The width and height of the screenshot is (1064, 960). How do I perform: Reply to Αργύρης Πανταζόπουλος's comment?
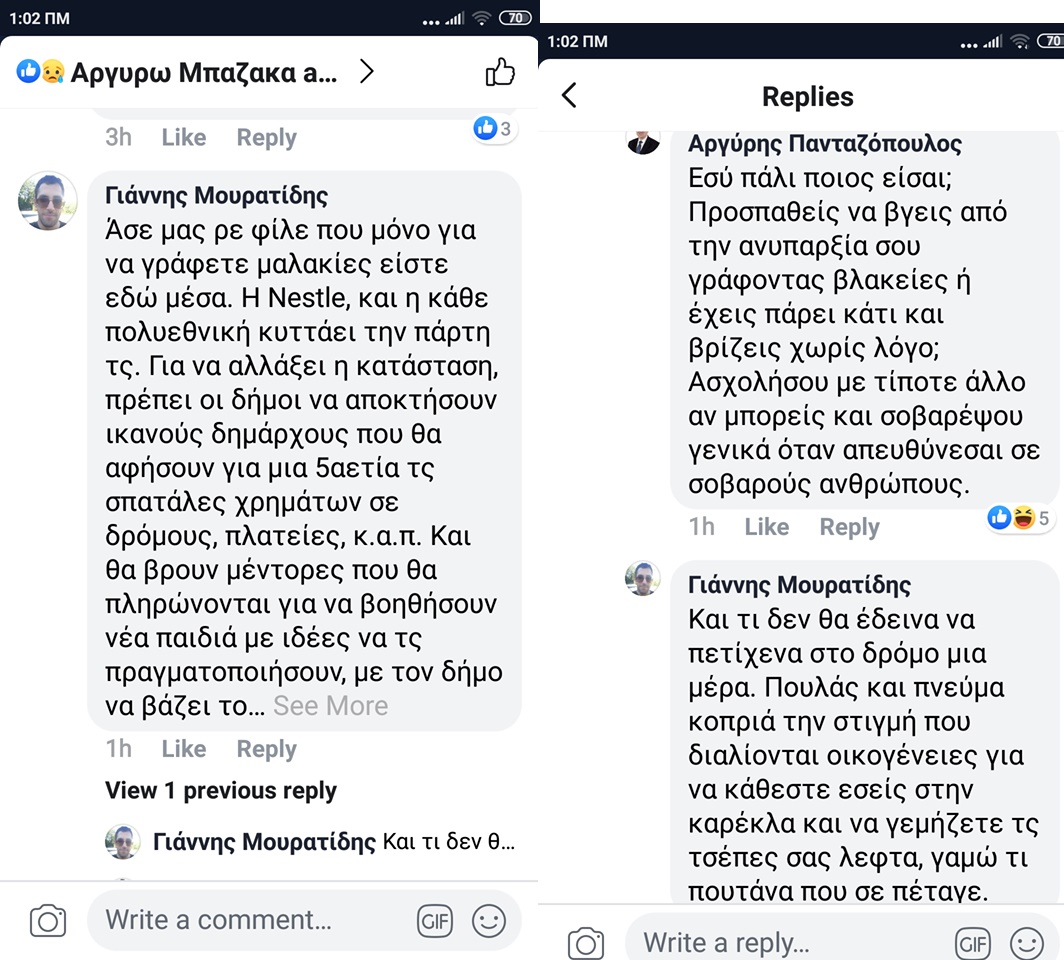click(849, 527)
